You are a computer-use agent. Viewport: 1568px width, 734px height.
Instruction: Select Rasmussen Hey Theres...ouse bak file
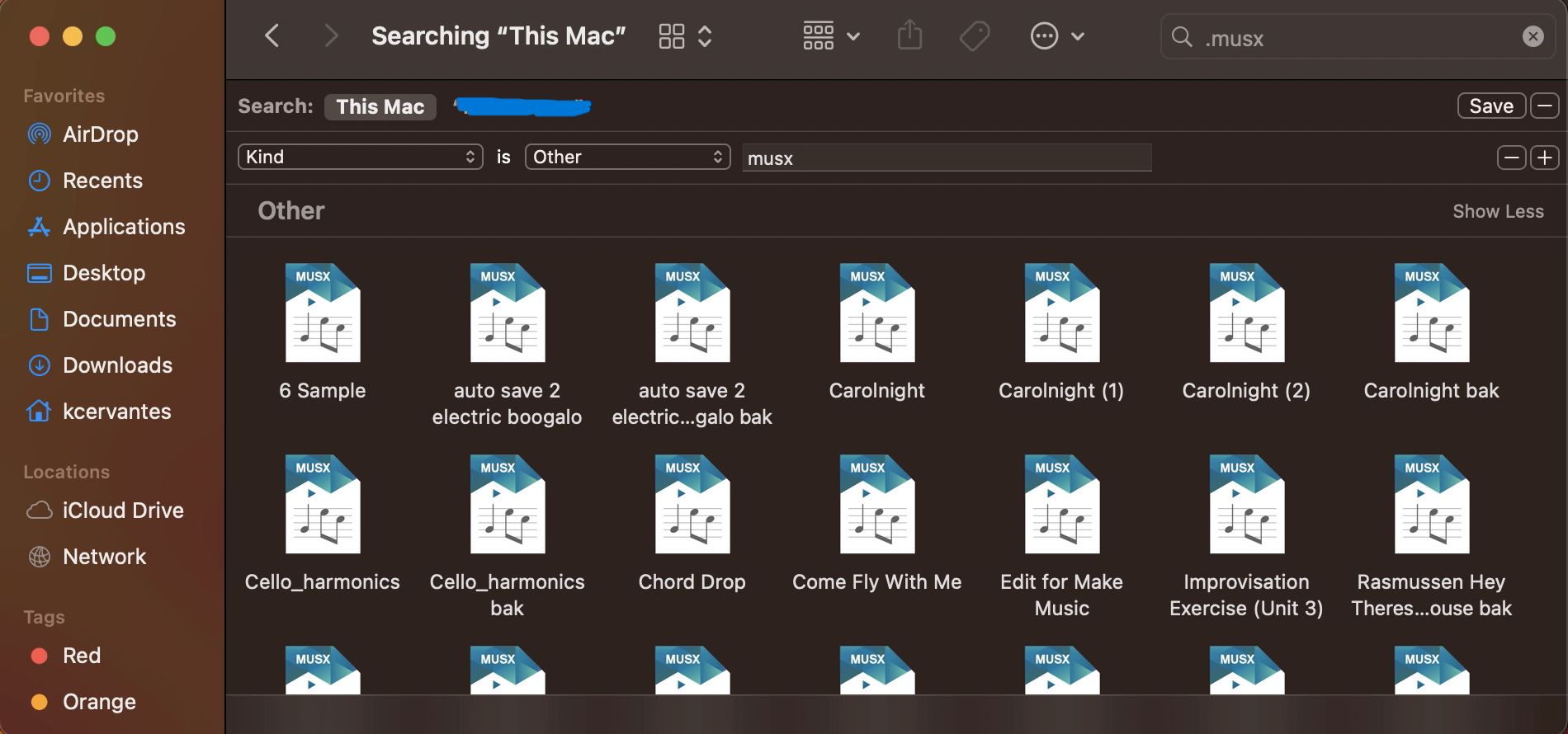(x=1432, y=504)
